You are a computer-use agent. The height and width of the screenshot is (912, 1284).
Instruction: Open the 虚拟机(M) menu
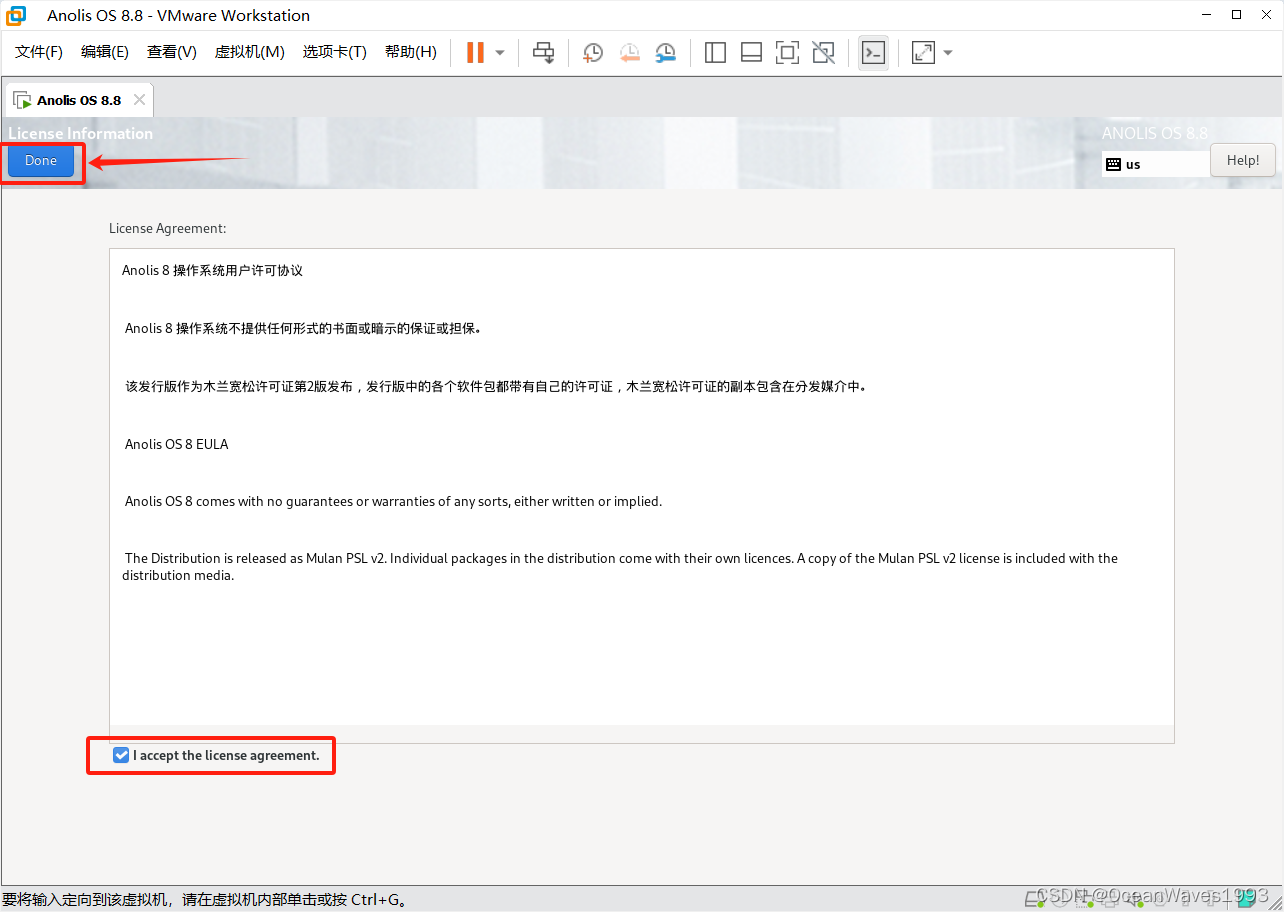250,52
